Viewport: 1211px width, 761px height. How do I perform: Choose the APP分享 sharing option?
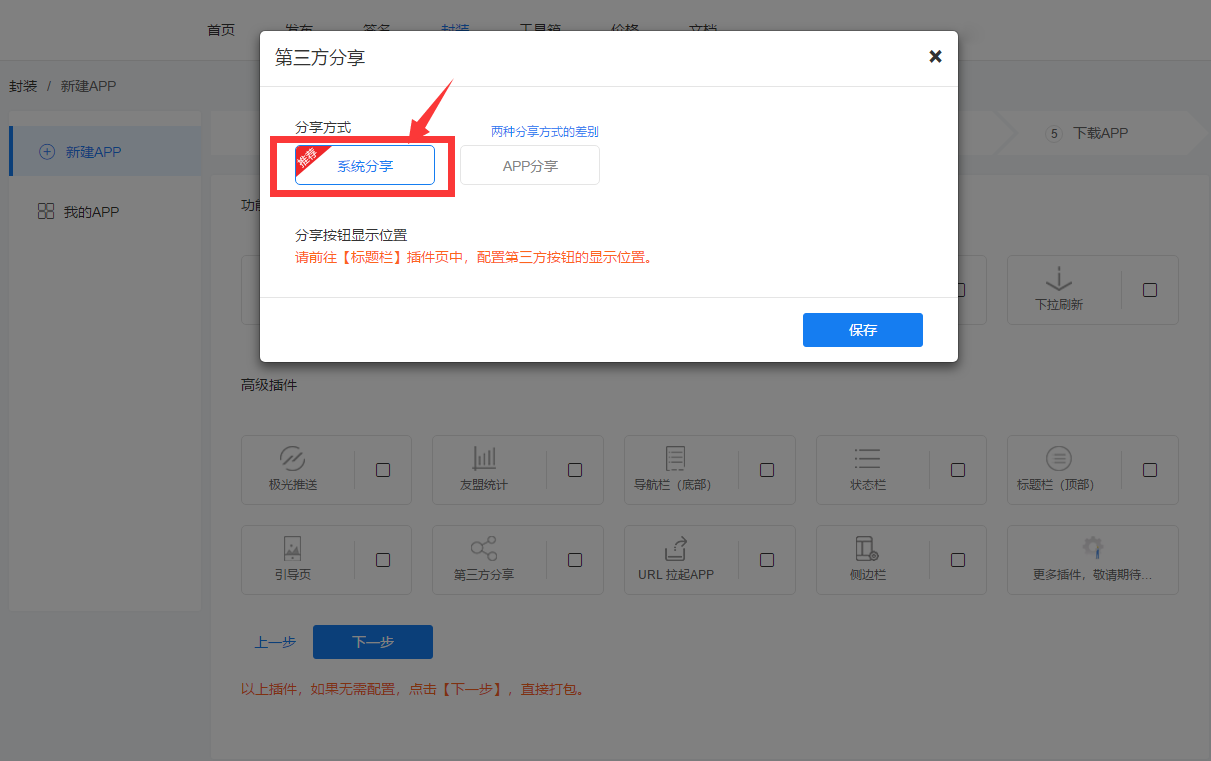point(530,166)
